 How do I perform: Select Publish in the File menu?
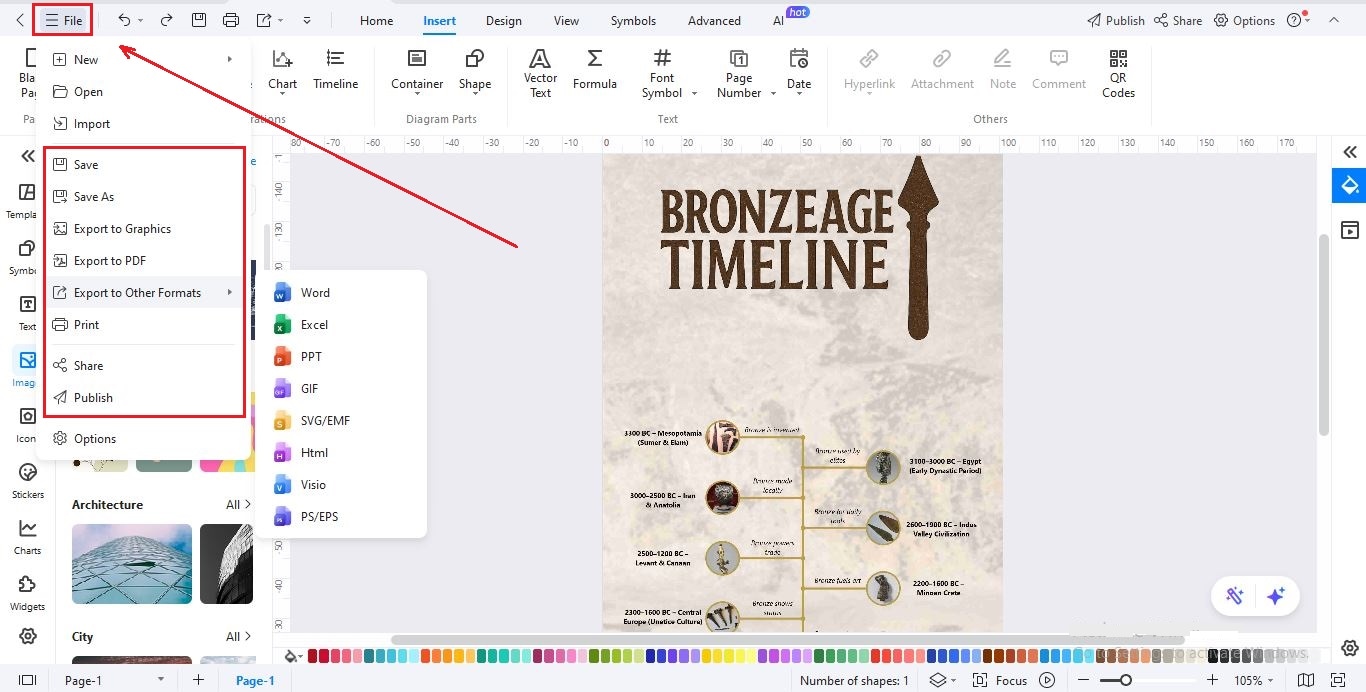143,397
